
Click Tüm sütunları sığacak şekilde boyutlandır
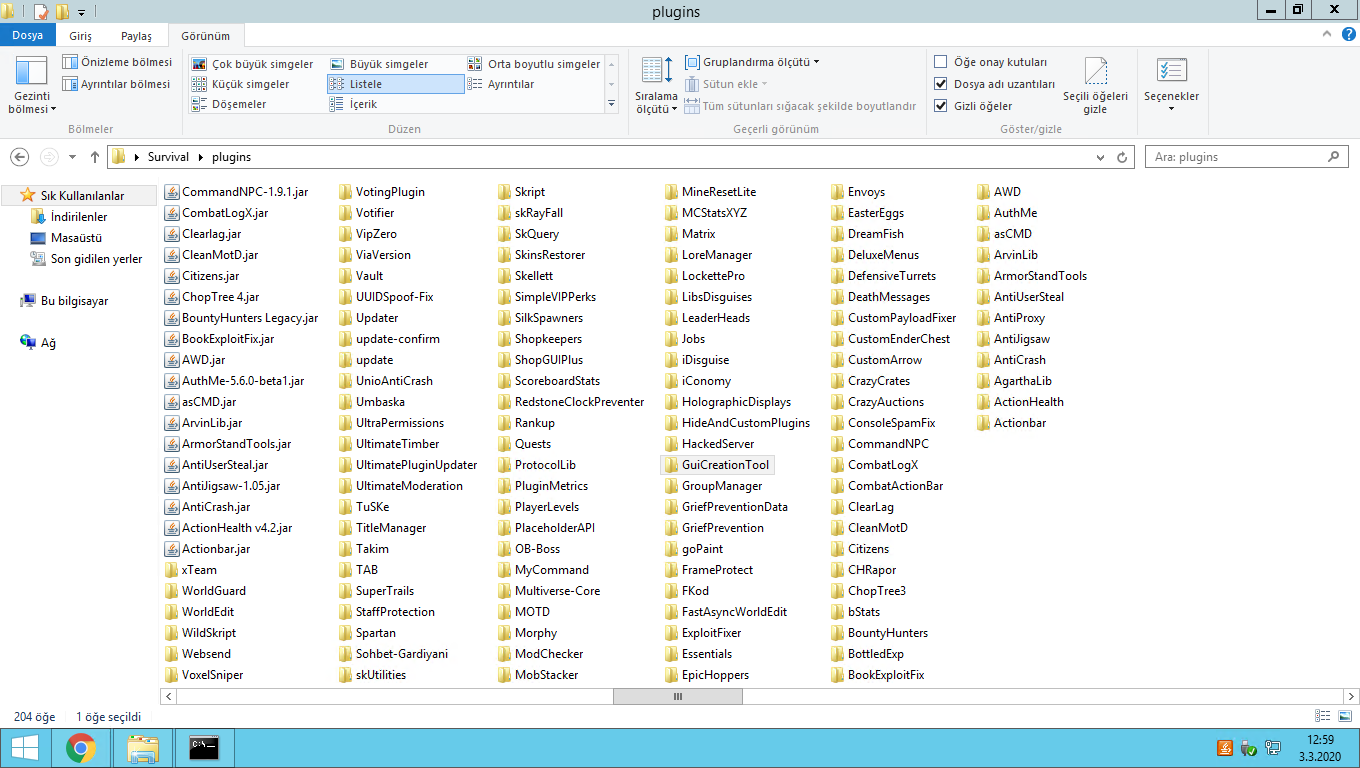tap(800, 106)
